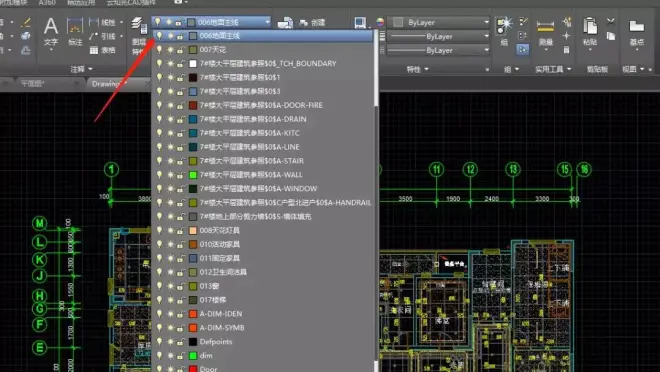
Task: Click the cut scissors icon in 剪贴板
Action: click(611, 21)
